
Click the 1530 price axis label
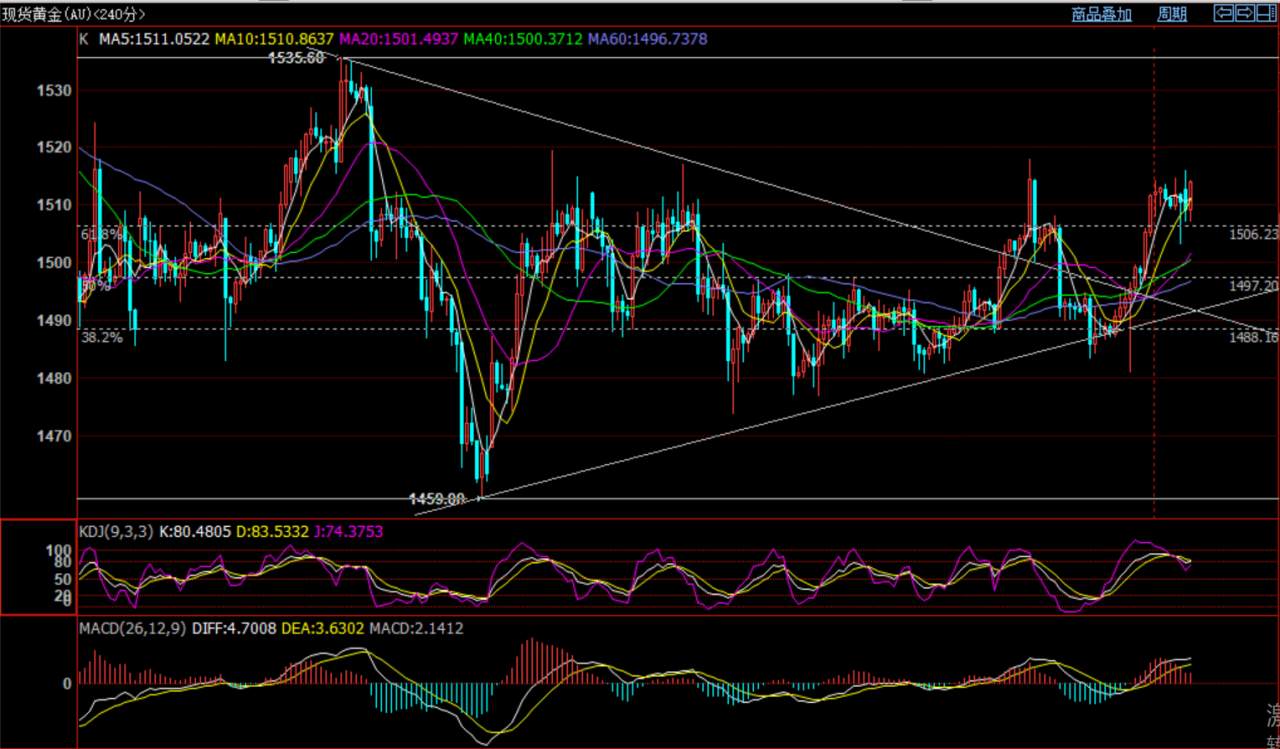[56, 90]
